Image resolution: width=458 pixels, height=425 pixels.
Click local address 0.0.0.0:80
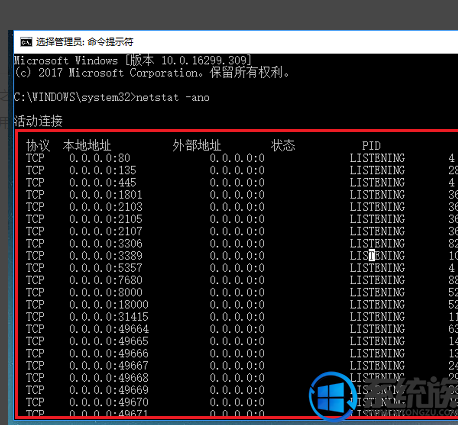[100, 158]
